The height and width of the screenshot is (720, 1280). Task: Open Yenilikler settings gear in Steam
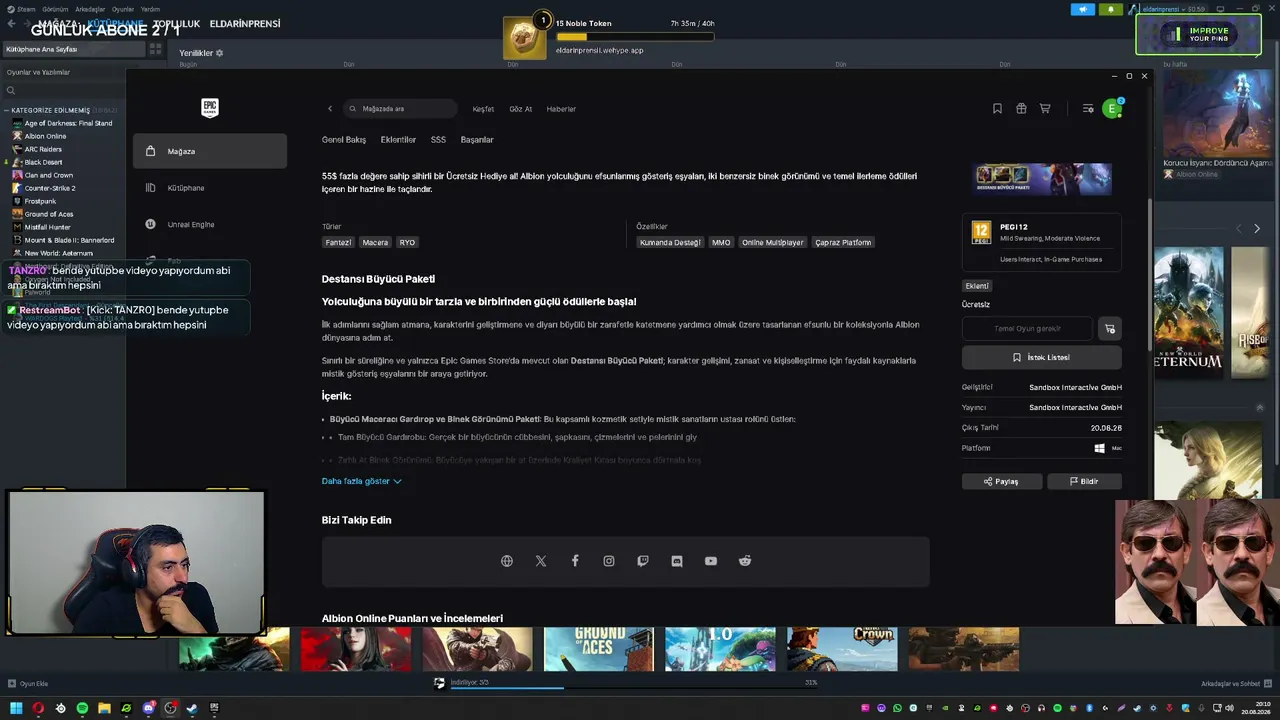(x=220, y=53)
